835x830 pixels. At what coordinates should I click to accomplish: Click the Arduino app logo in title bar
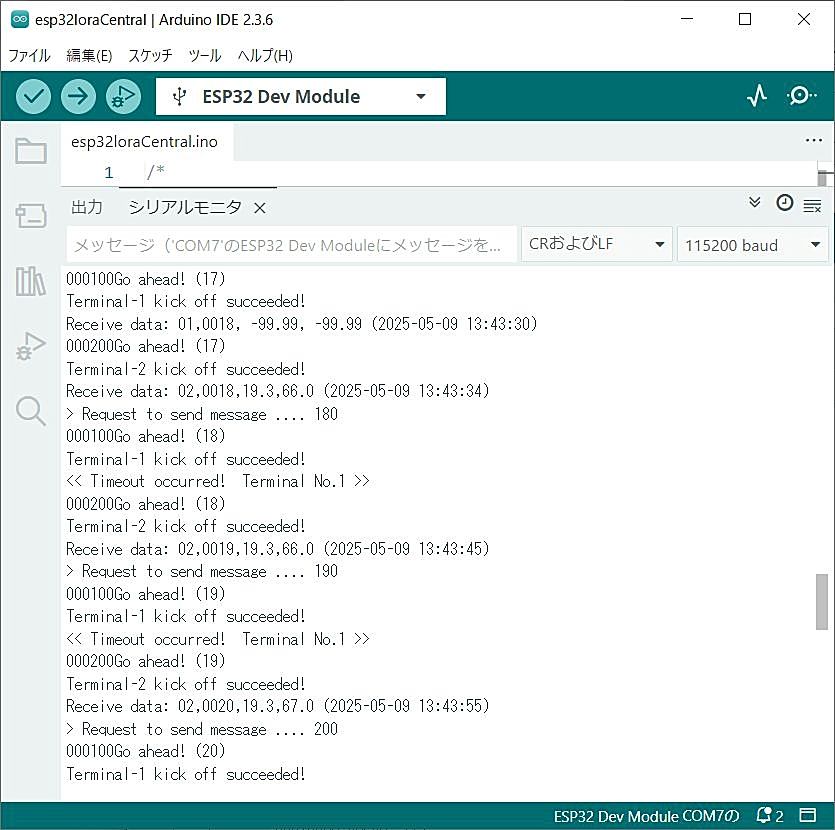click(20, 20)
